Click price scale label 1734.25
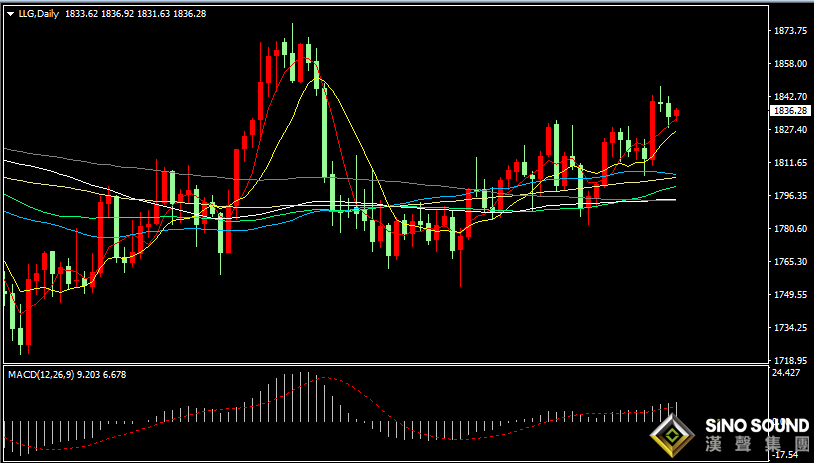This screenshot has height=463, width=814. 790,328
